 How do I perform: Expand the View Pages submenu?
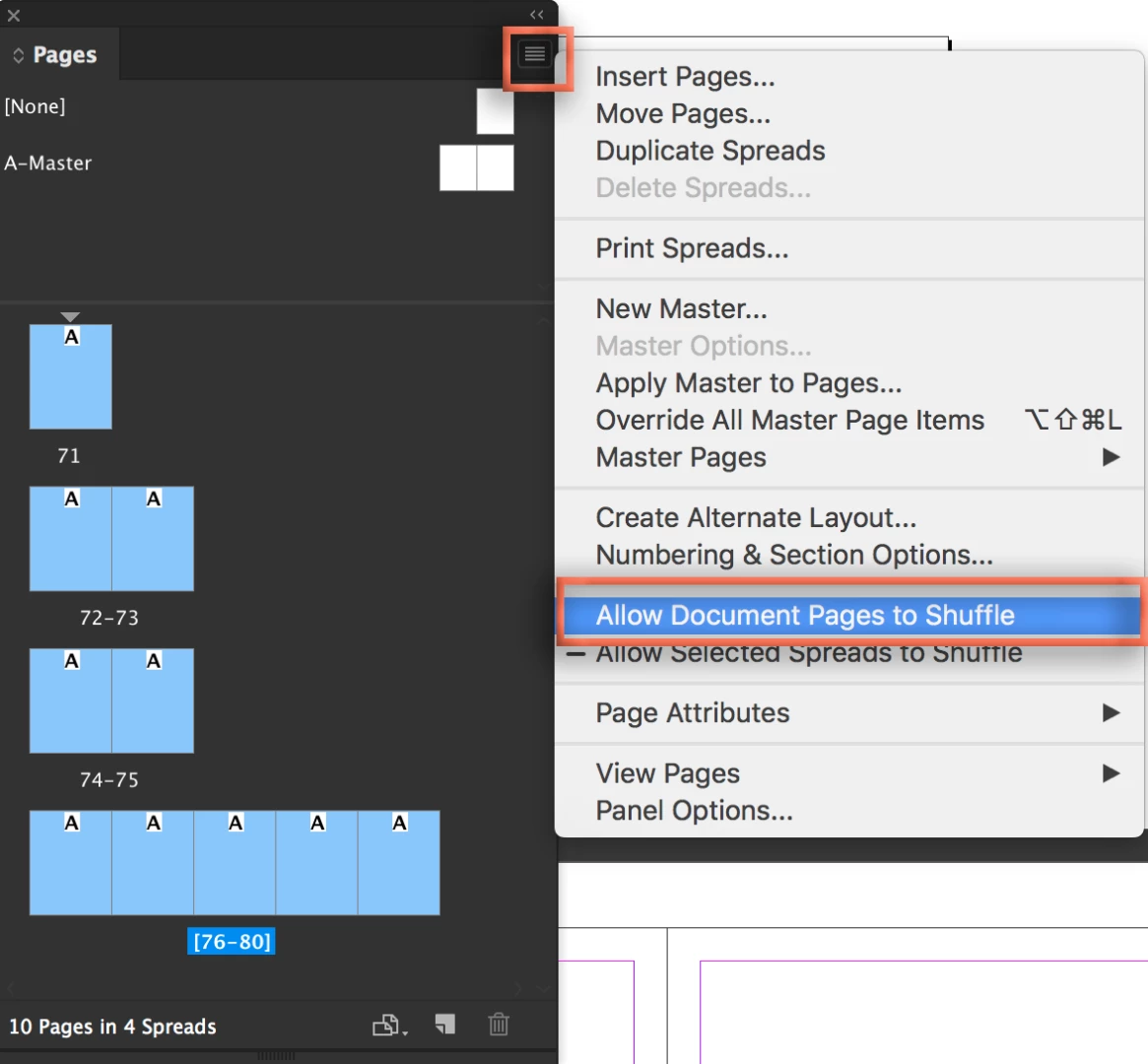[x=849, y=773]
